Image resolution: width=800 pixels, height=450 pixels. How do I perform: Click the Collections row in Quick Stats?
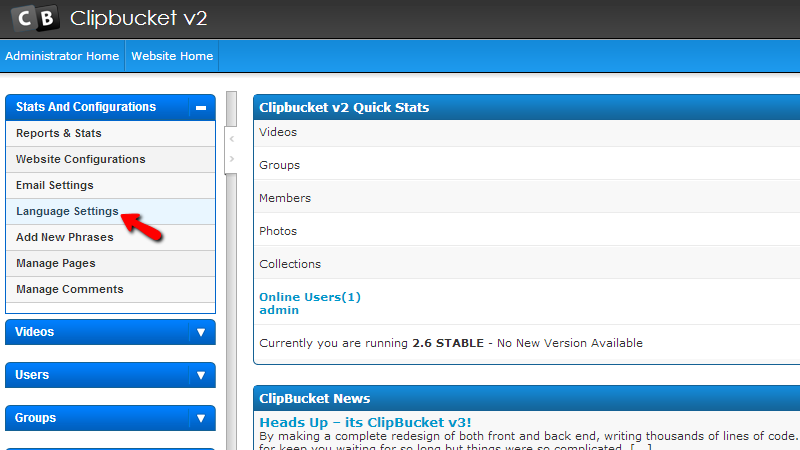click(x=527, y=264)
